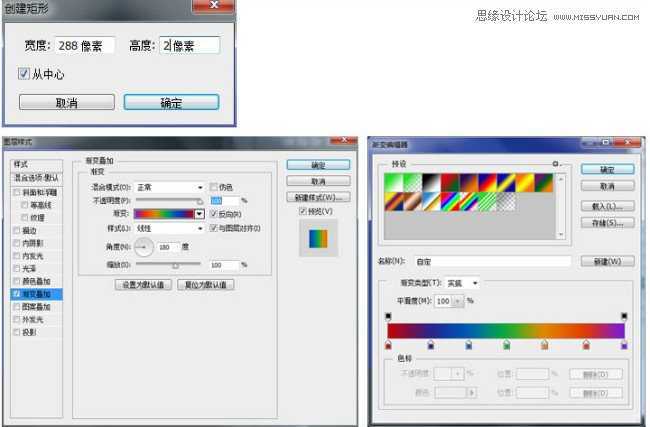Click the 宽度 width input field
Viewport: 650px width, 427px height.
tap(84, 45)
